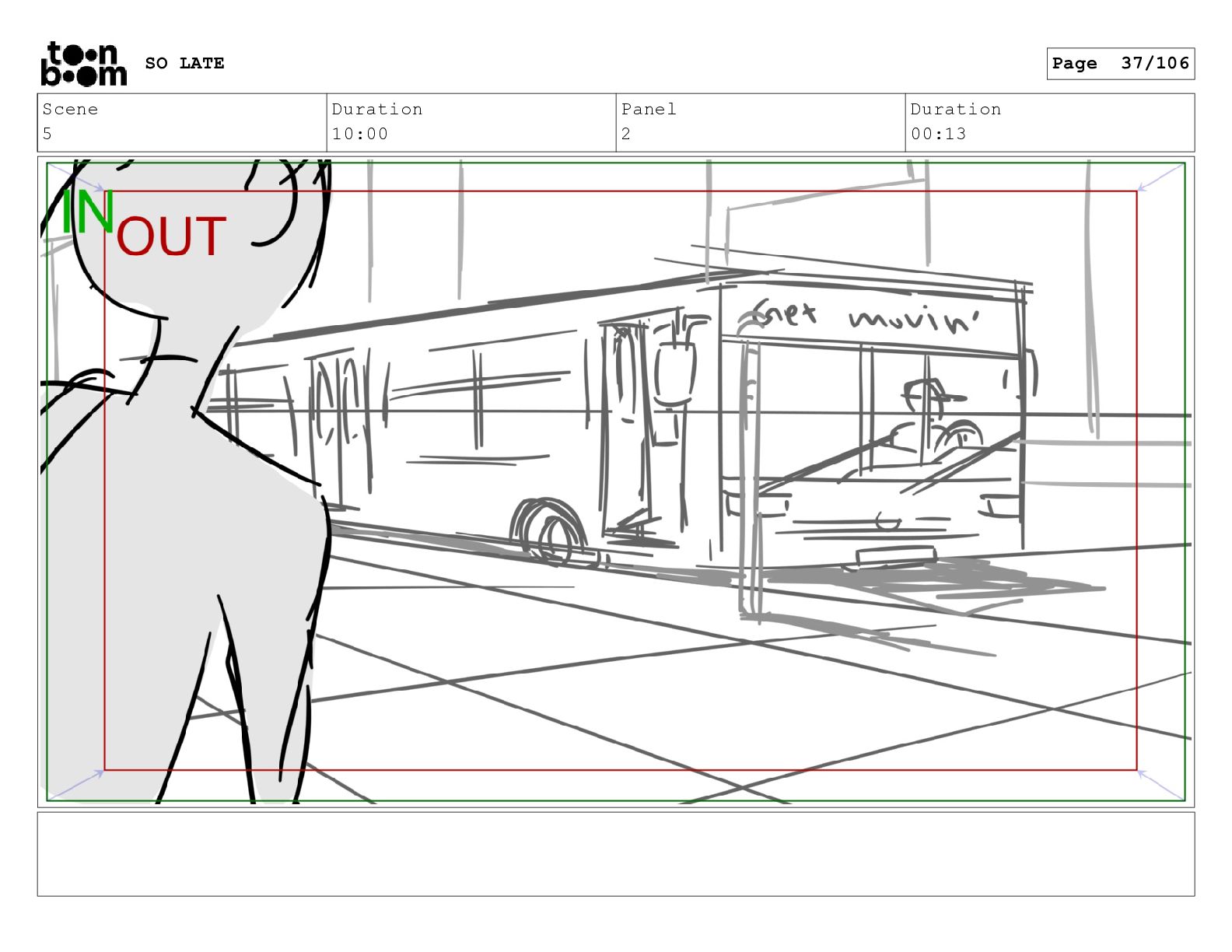1232x952 pixels.
Task: Select the scene number '5'
Action: click(47, 134)
